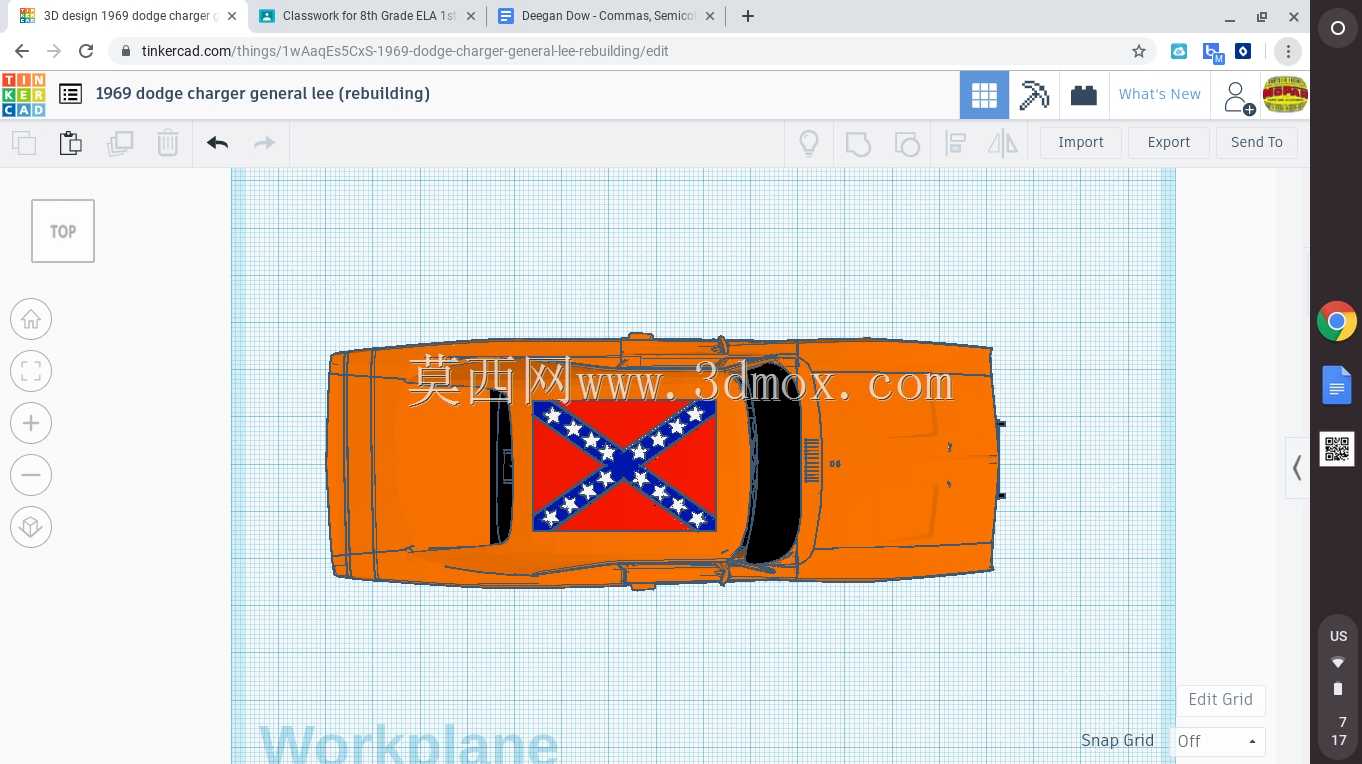This screenshot has width=1362, height=764.
Task: Open the Snap Grid dropdown
Action: point(1217,741)
